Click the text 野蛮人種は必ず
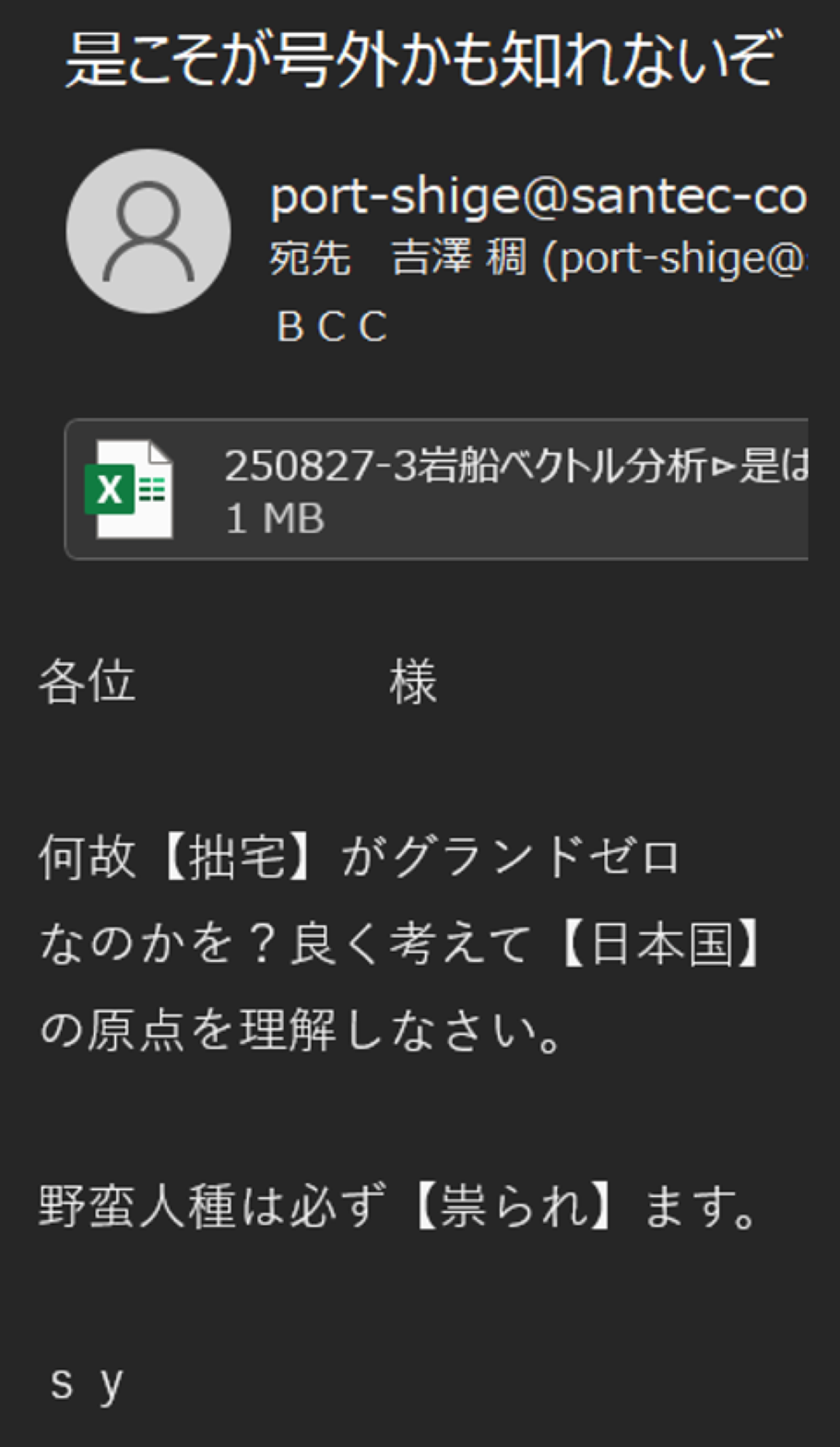840x1447 pixels. tap(209, 1205)
